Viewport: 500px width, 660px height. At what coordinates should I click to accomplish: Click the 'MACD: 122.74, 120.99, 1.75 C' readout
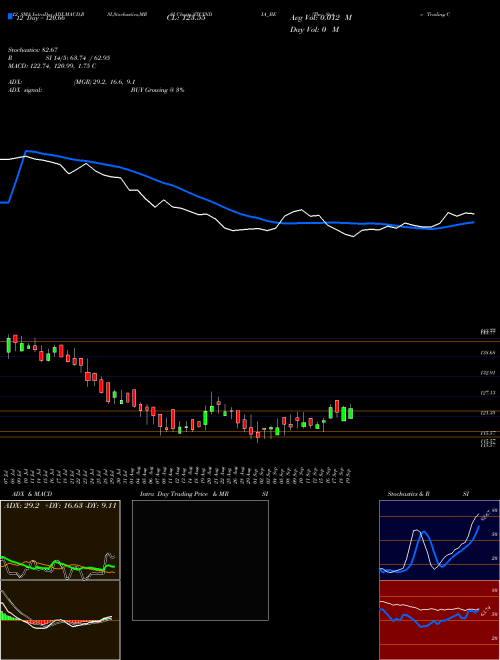[x=52, y=66]
